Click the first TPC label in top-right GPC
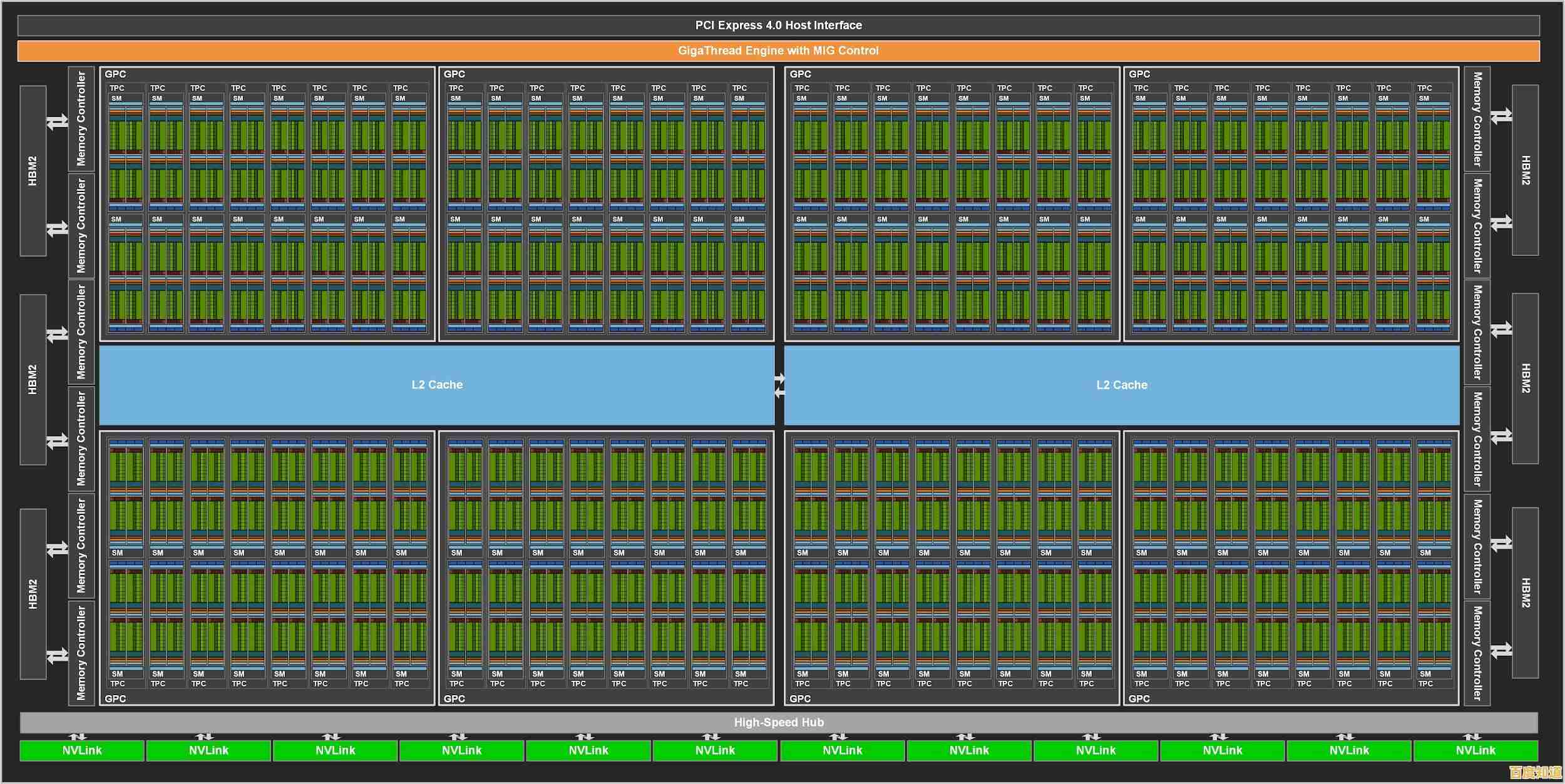 pyautogui.click(x=1141, y=88)
